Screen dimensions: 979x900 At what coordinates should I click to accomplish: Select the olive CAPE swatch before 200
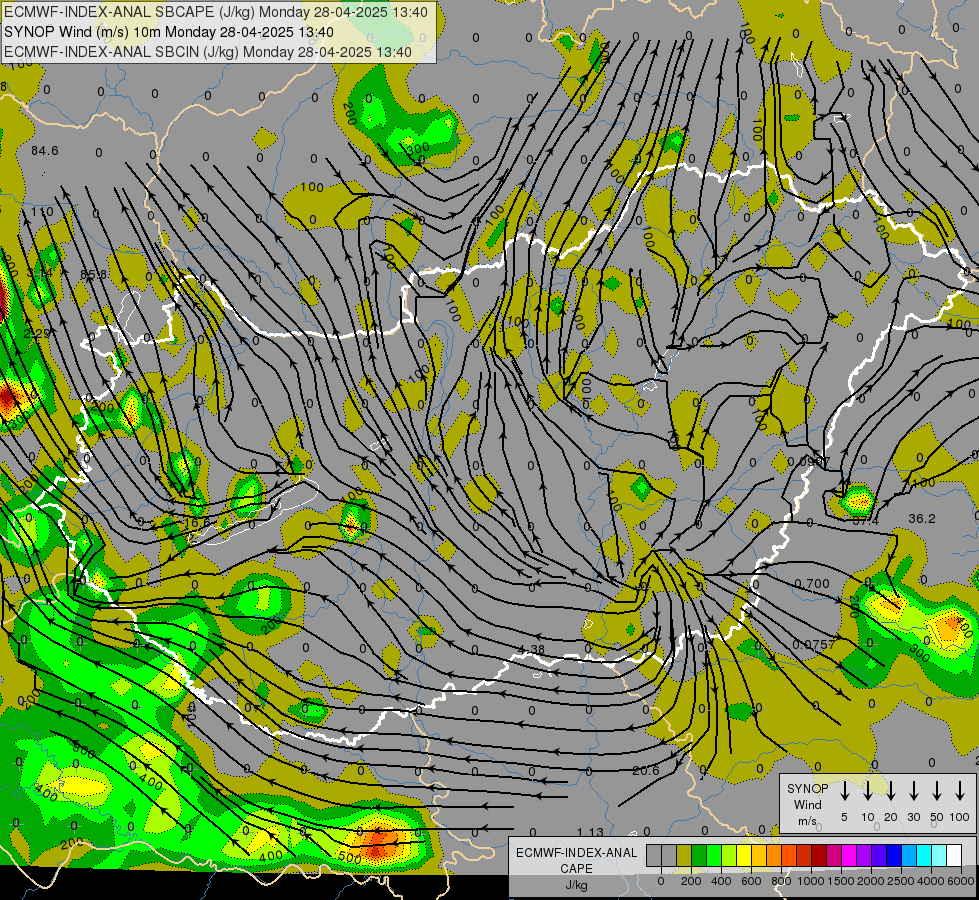click(x=684, y=856)
